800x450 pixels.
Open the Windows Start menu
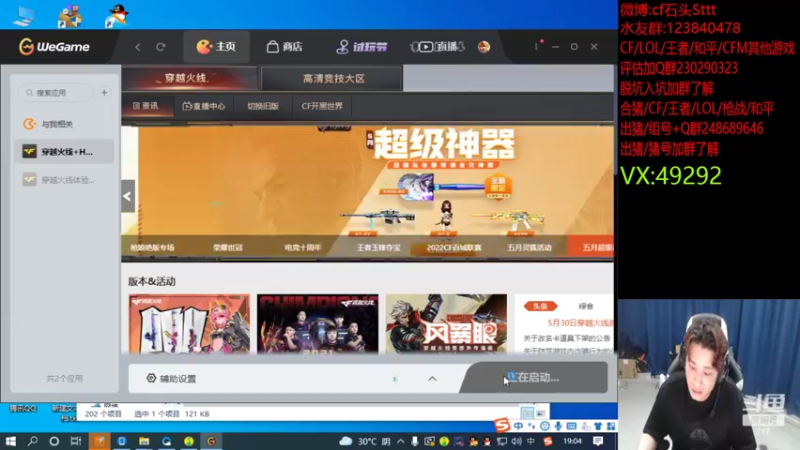tap(11, 441)
